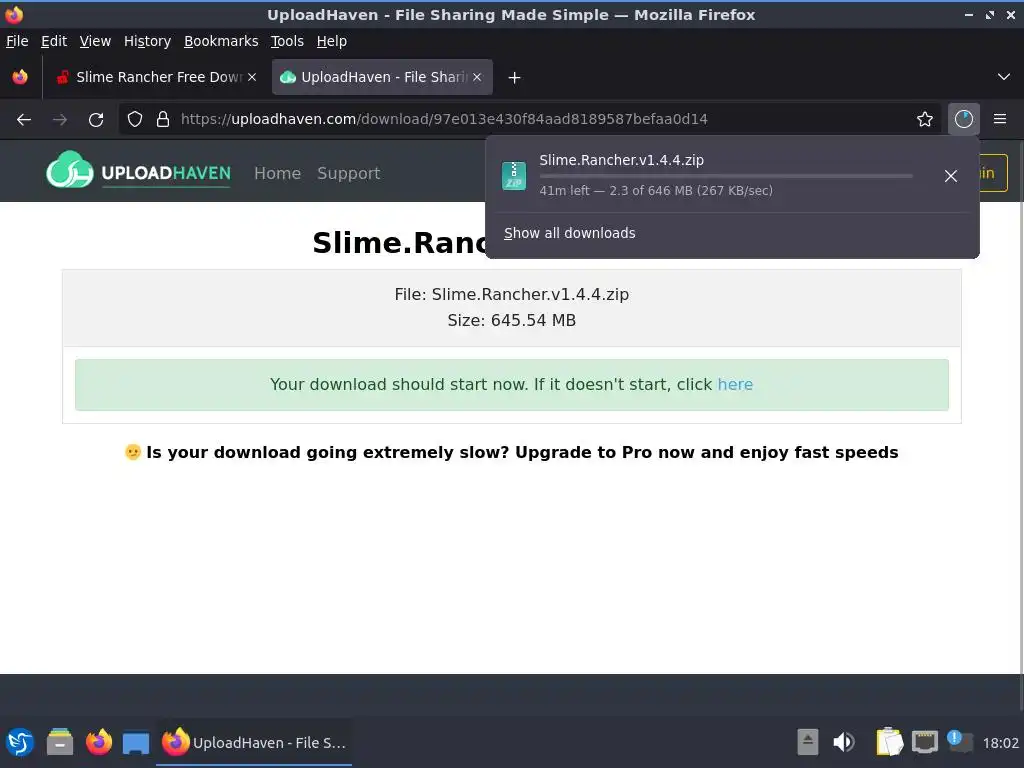Bookmark this page with the star
This screenshot has width=1024, height=768.
coord(925,120)
